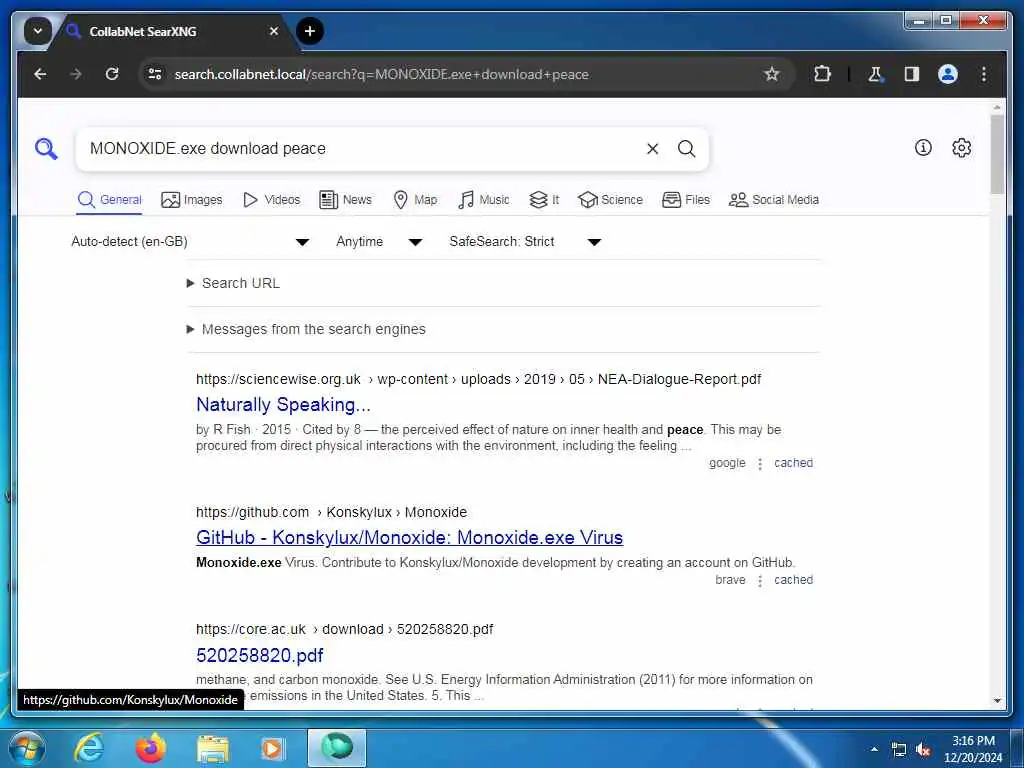The height and width of the screenshot is (768, 1024).
Task: Switch to the Map category tab
Action: pyautogui.click(x=415, y=200)
